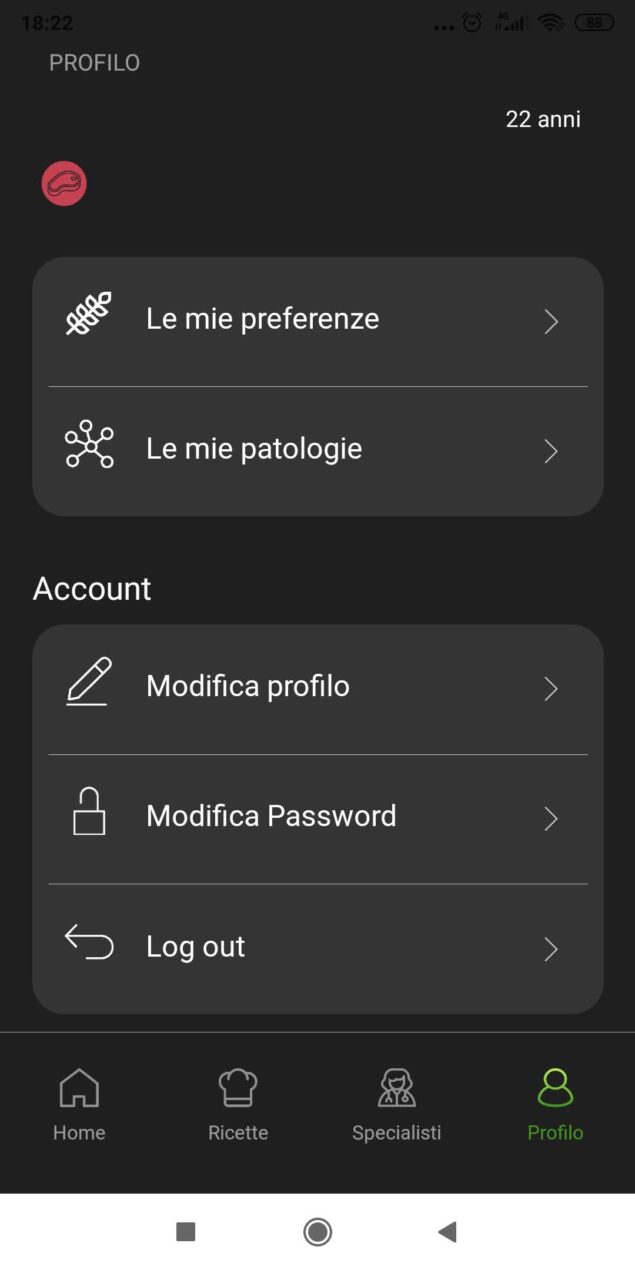Open Modifica Password text link

coord(271,816)
